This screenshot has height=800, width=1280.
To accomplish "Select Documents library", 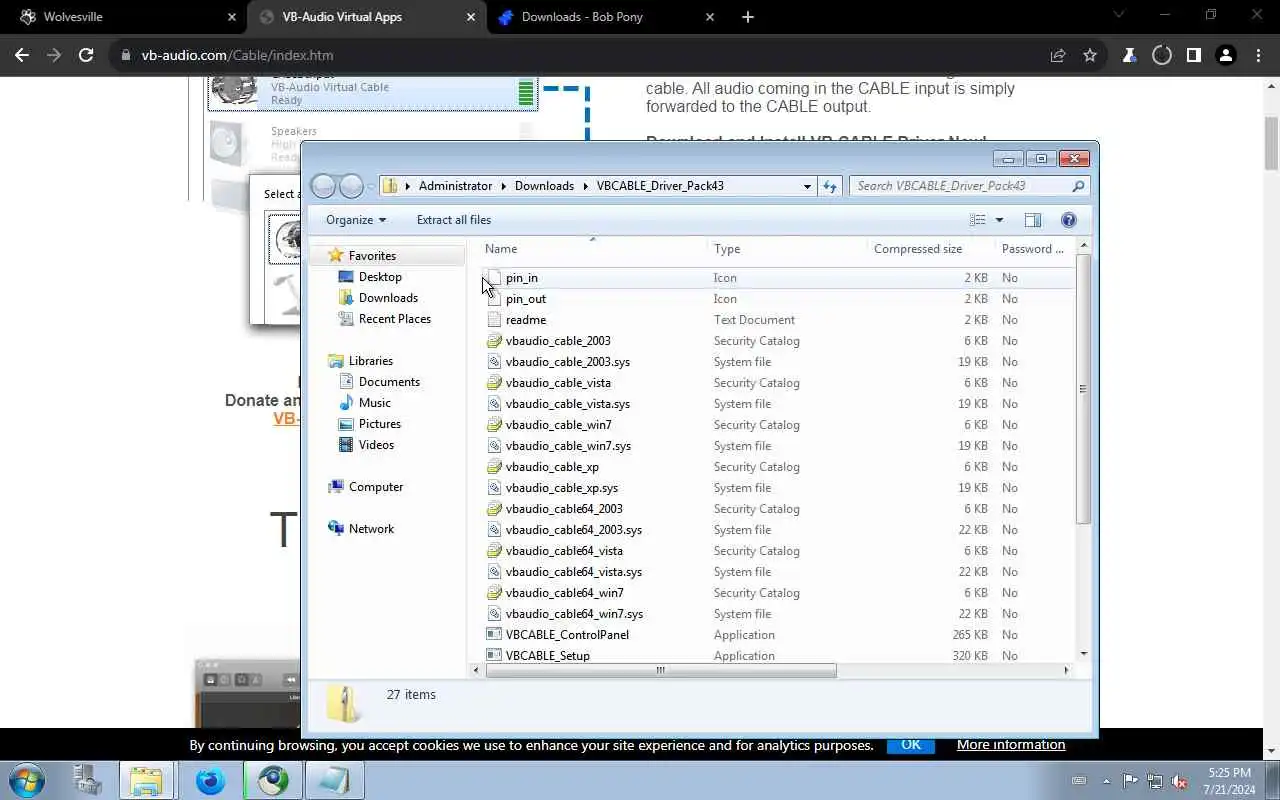I will pyautogui.click(x=389, y=382).
